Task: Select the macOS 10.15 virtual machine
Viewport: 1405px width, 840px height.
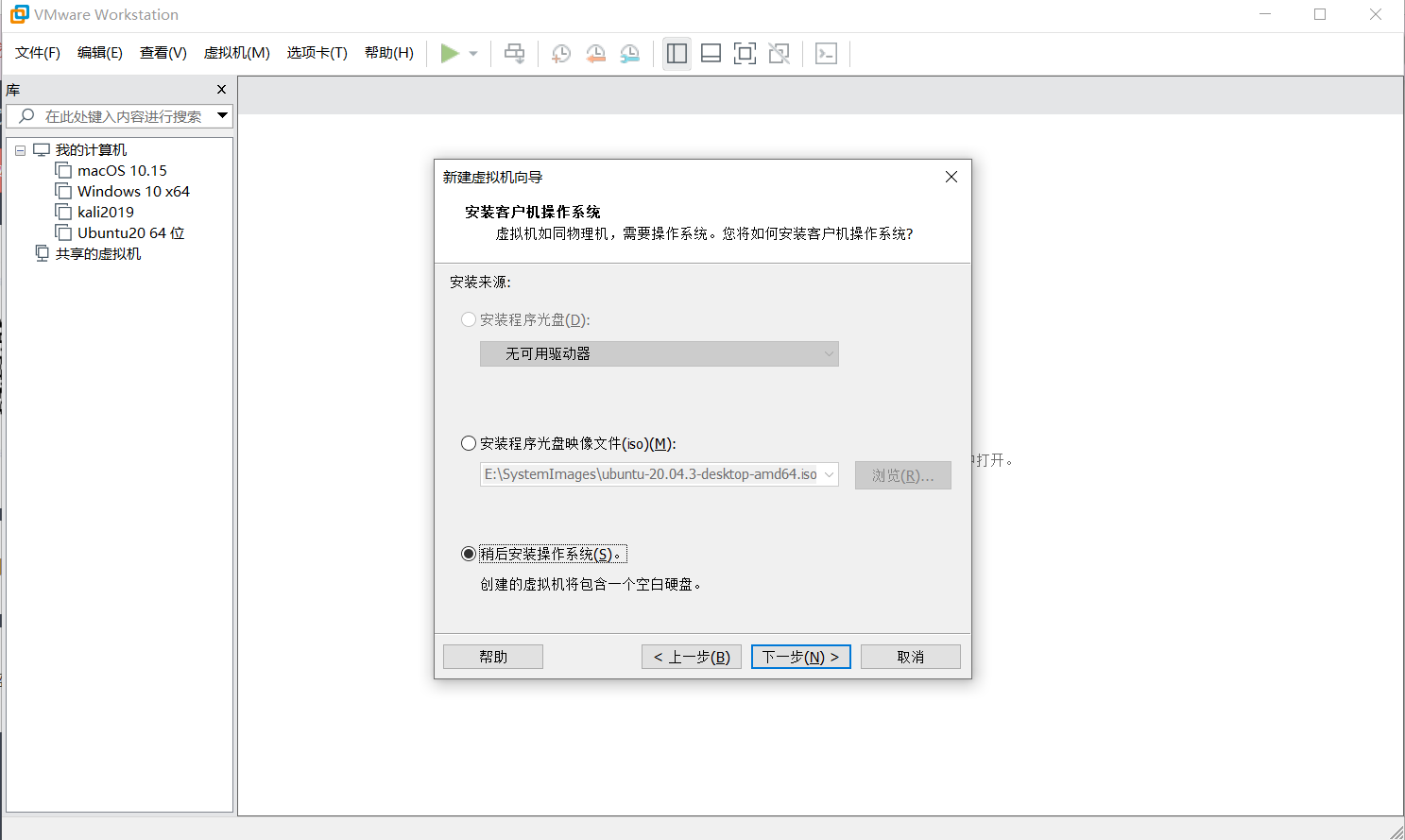Action: [122, 171]
